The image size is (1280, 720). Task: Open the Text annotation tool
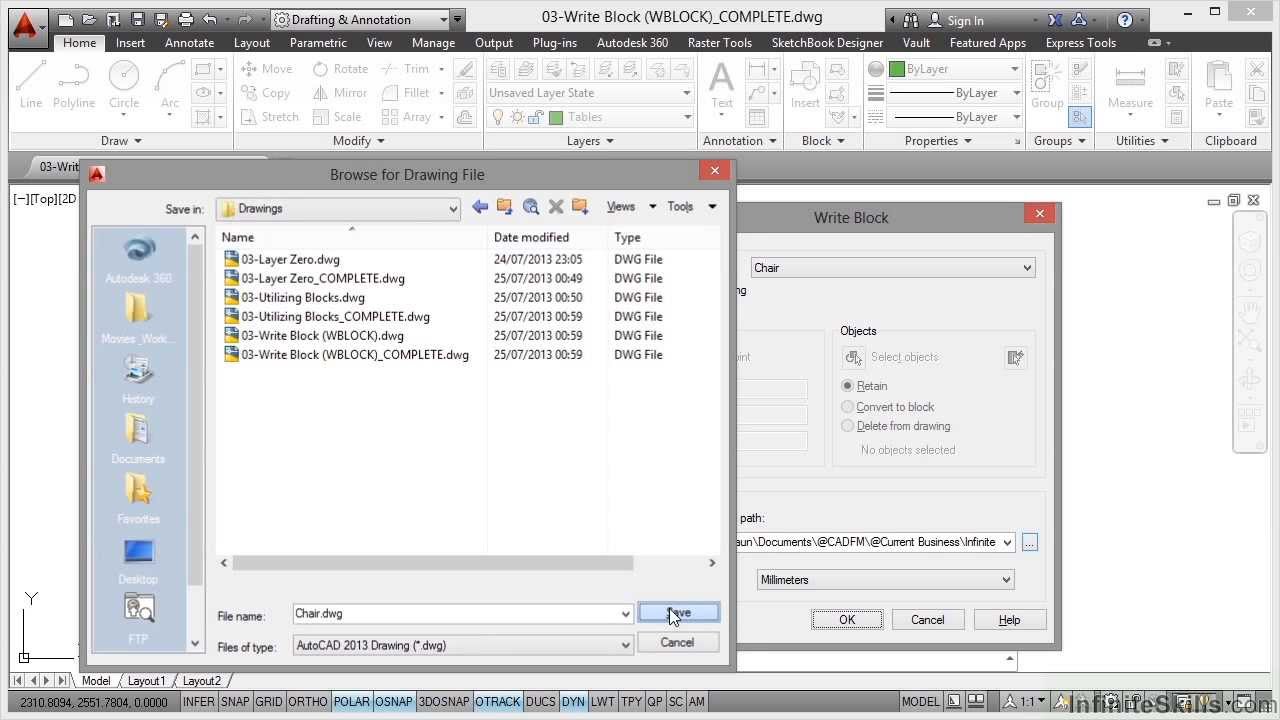pyautogui.click(x=722, y=84)
